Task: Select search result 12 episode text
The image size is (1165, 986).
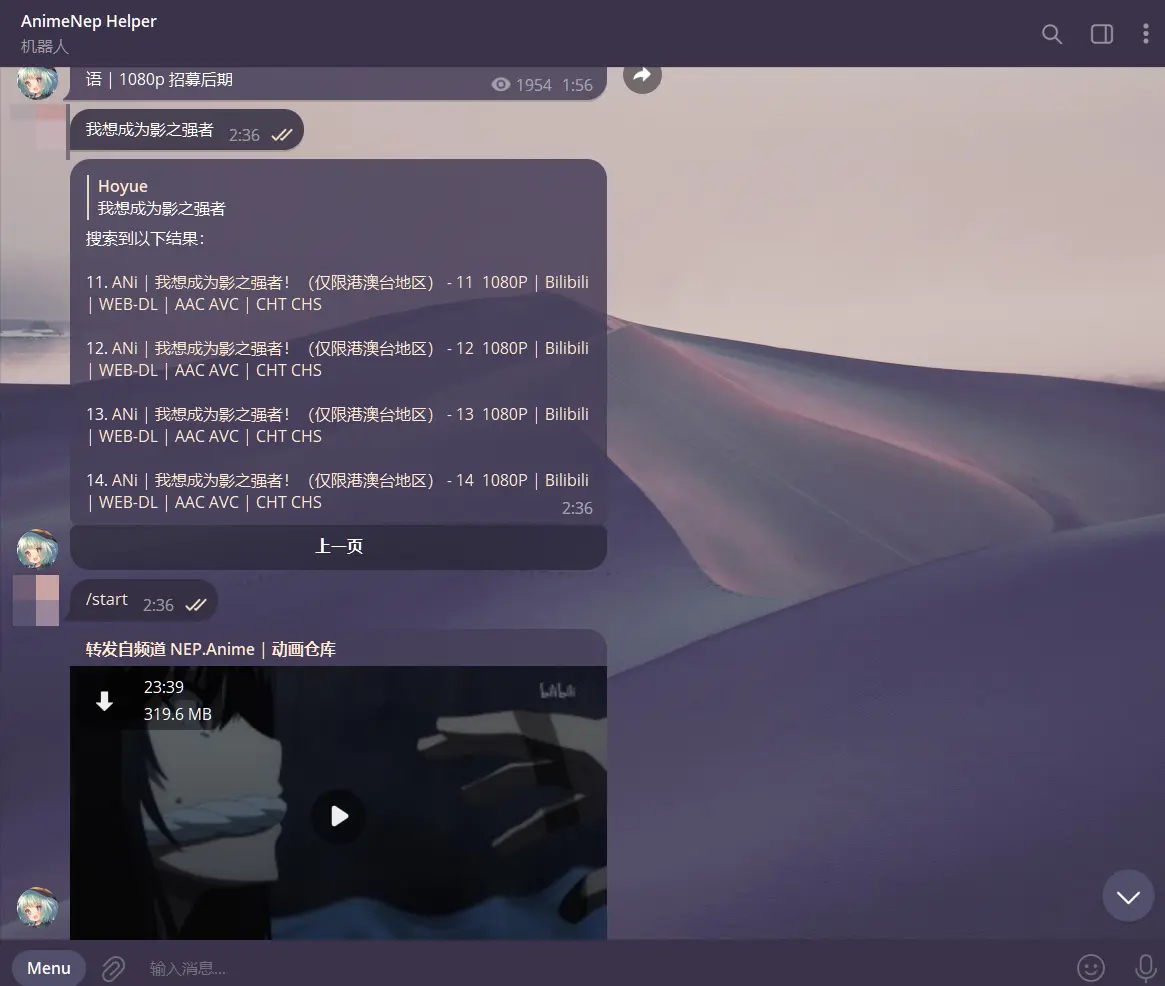Action: point(337,359)
